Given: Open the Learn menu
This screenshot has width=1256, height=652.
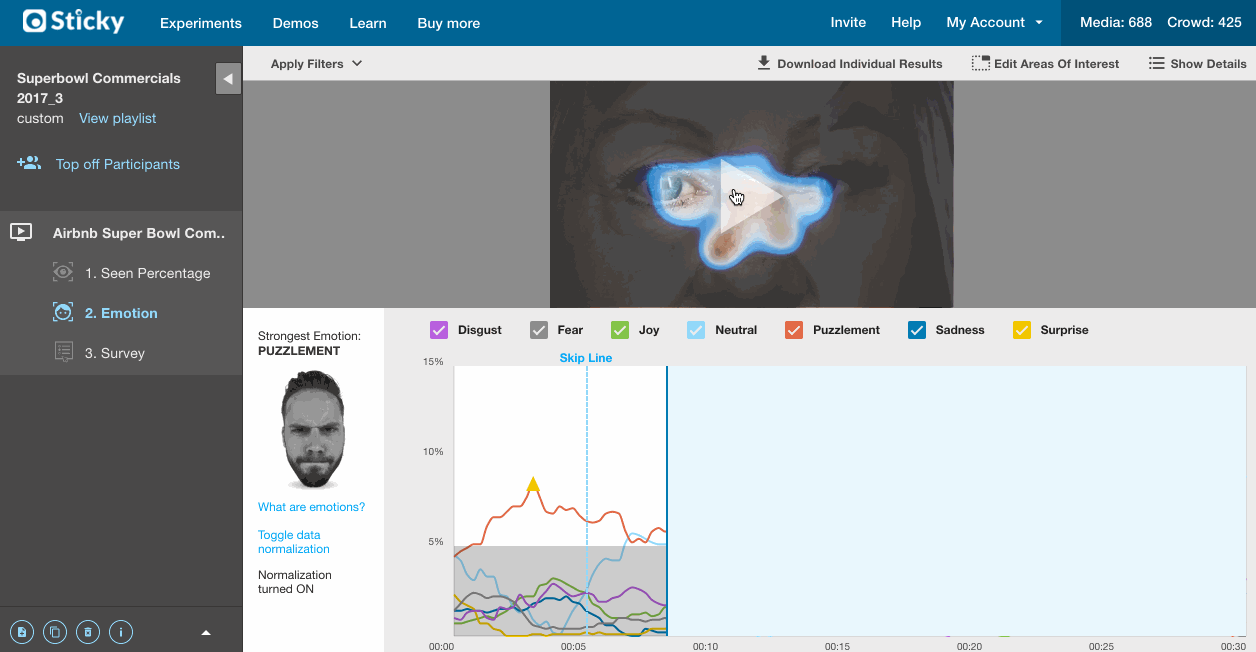Looking at the screenshot, I should point(368,23).
